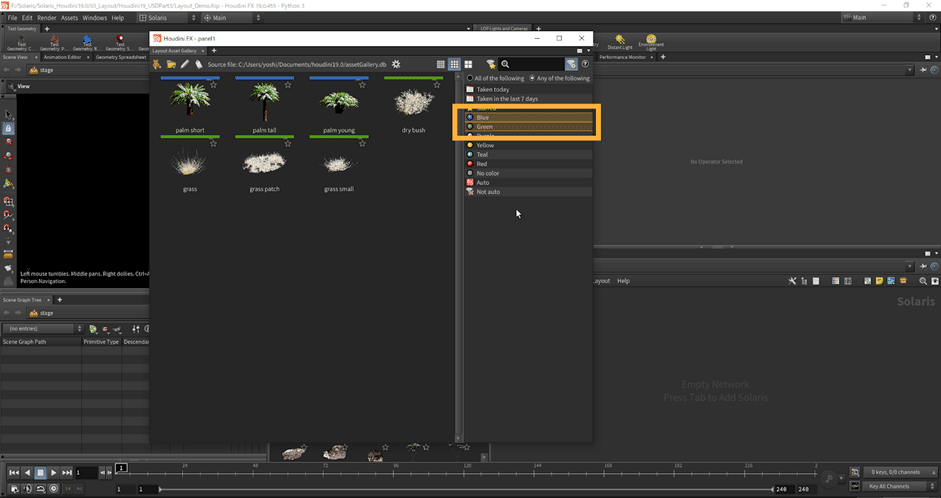Play animation backward

[x=27, y=473]
